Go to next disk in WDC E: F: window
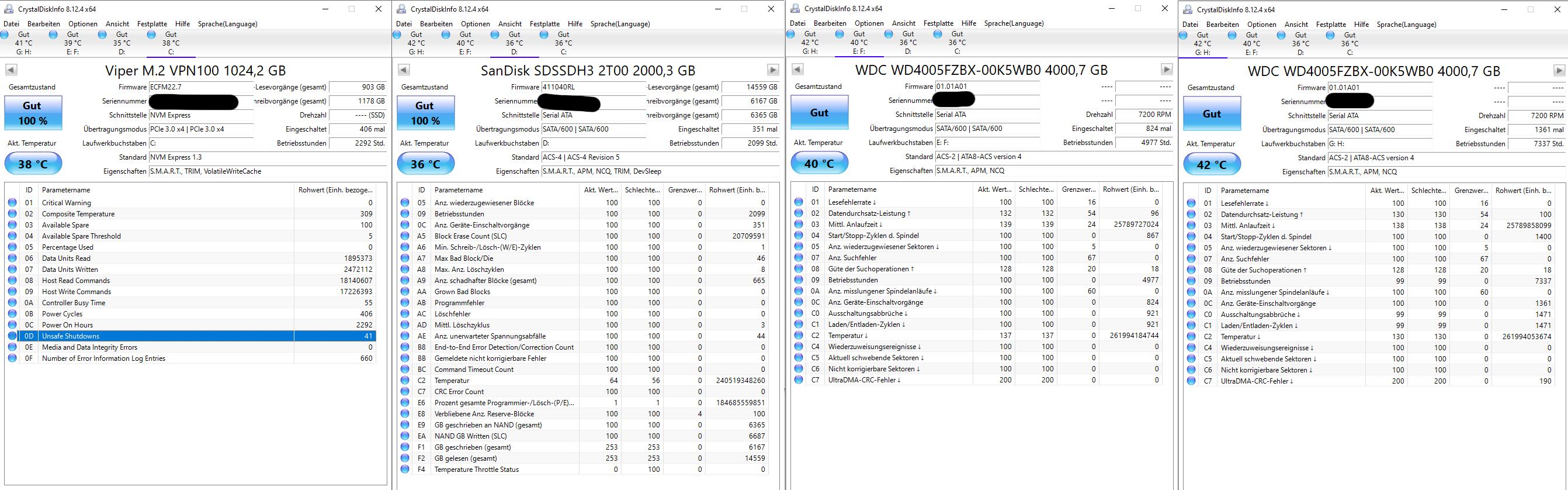Screen dimensions: 1568x490 click(x=1167, y=69)
